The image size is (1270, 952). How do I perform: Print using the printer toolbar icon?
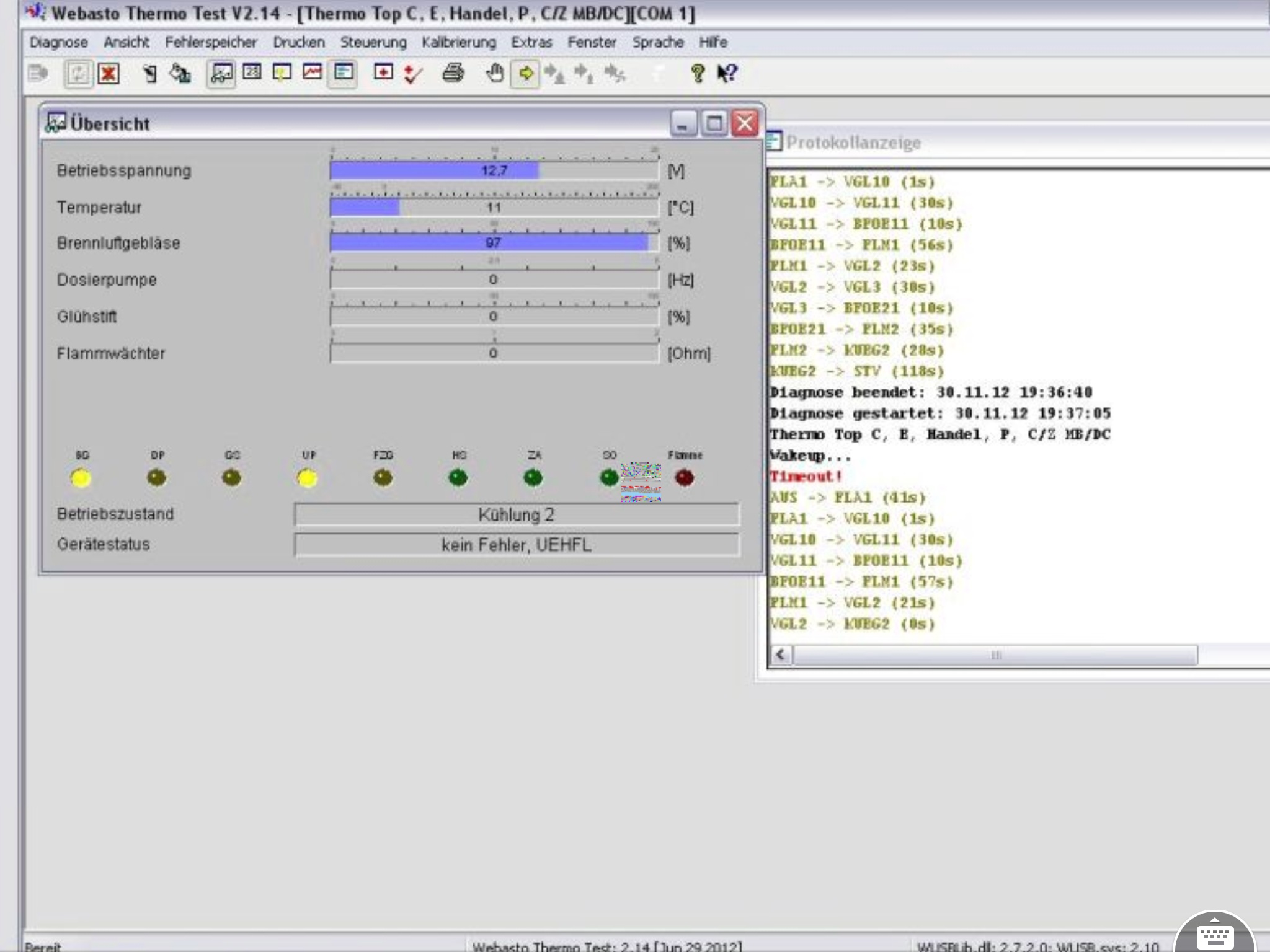[x=453, y=73]
